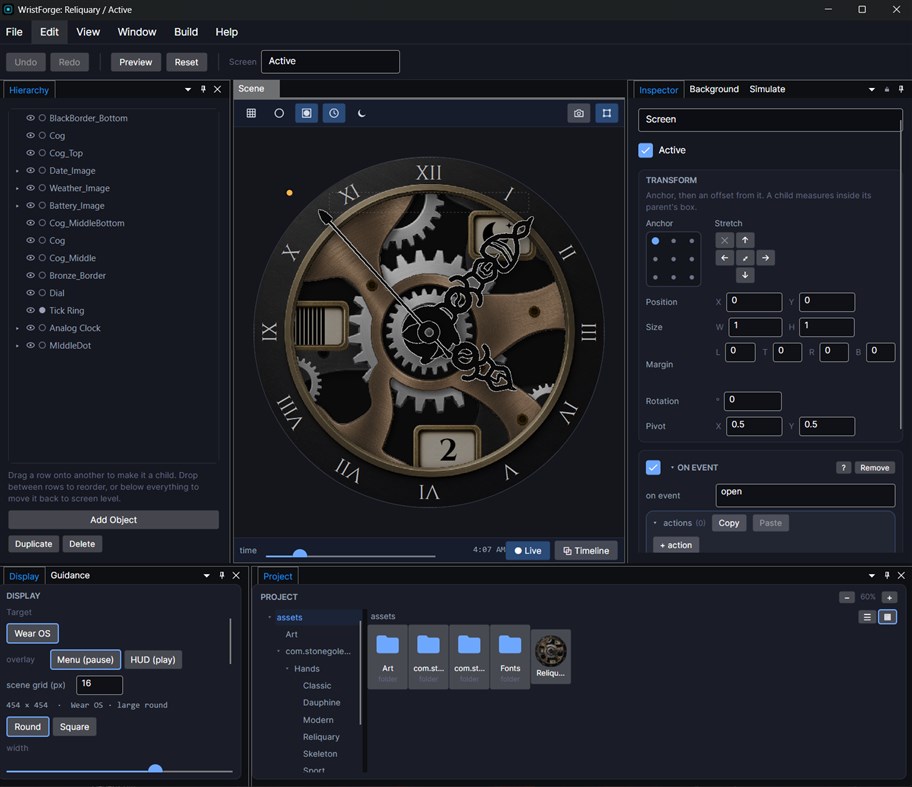Image resolution: width=912 pixels, height=787 pixels.
Task: Click the lock icon in Inspector header
Action: (x=887, y=89)
